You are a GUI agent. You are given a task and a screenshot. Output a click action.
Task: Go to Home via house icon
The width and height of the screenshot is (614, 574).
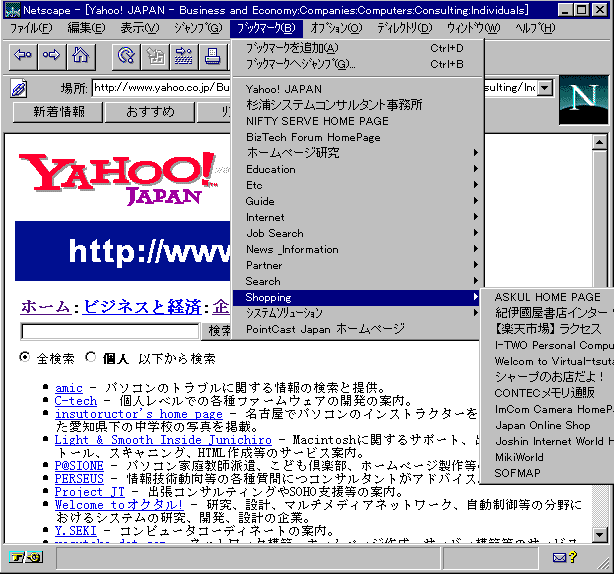pos(80,55)
